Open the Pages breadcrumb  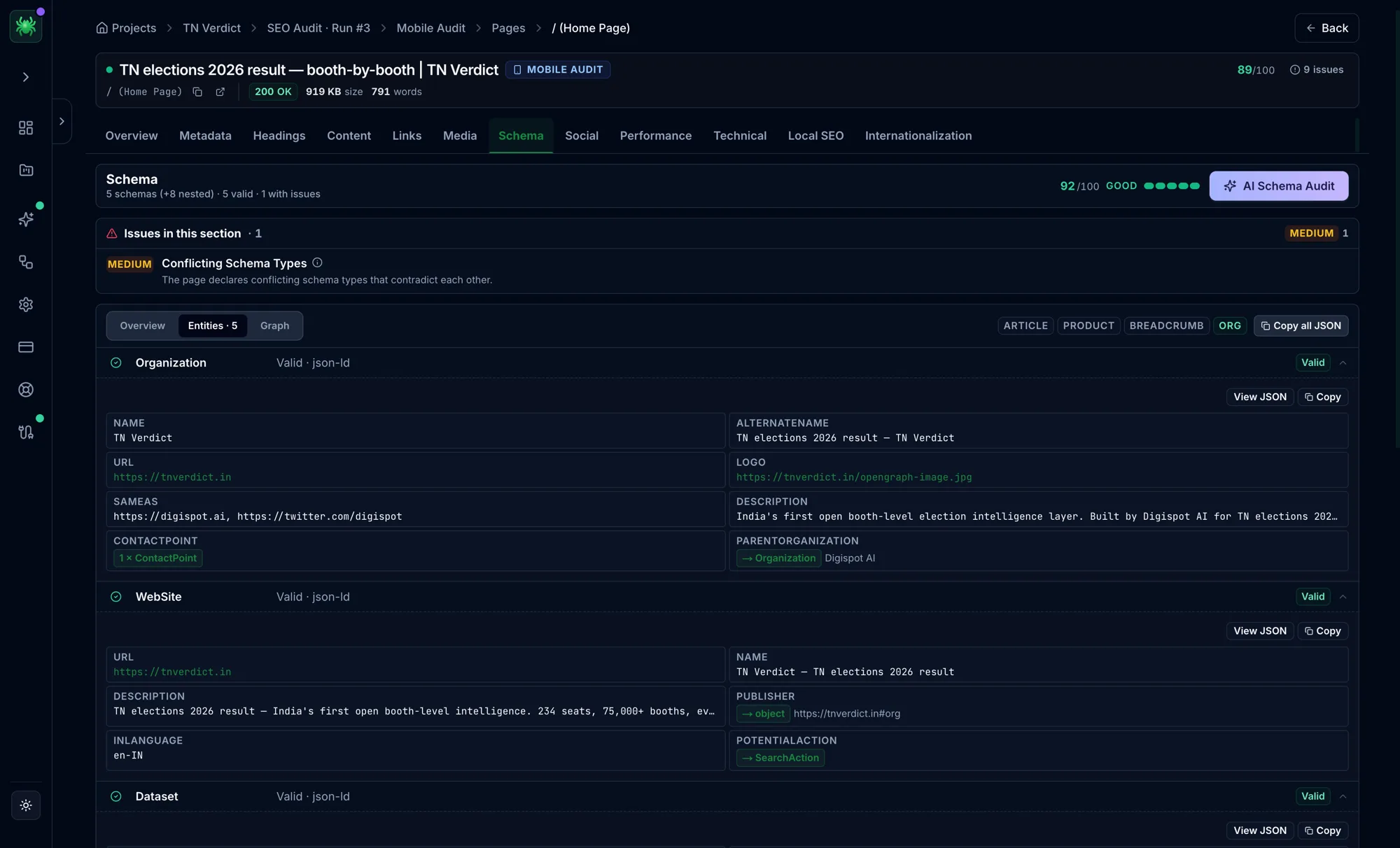(508, 28)
